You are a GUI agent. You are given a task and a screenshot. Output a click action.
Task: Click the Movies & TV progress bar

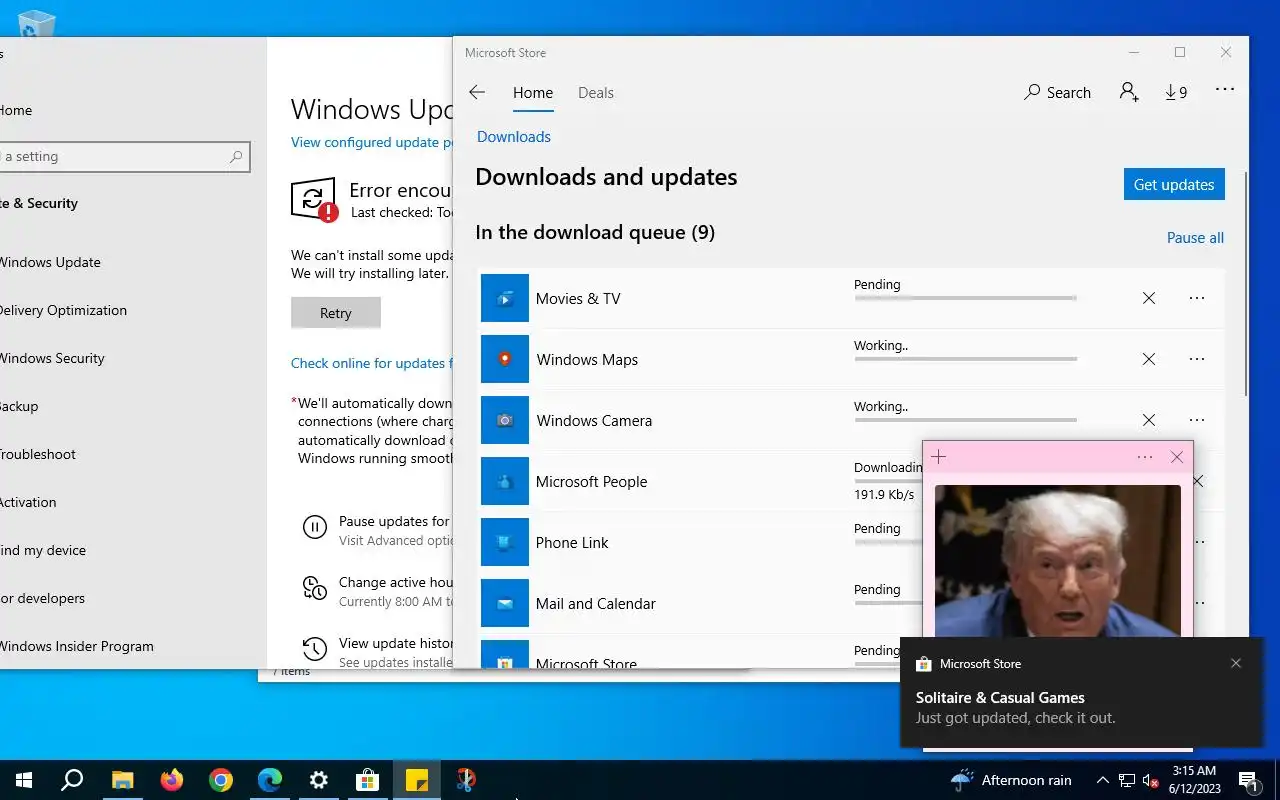[x=965, y=298]
